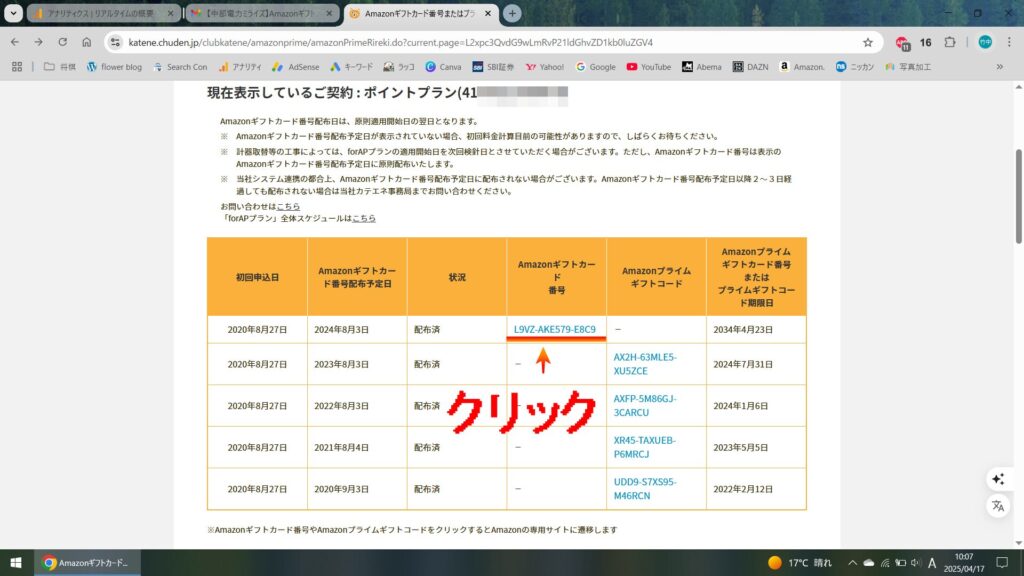Open Prime gift code UDD9-S7XS95-M46RCN
The height and width of the screenshot is (576, 1024).
point(645,488)
